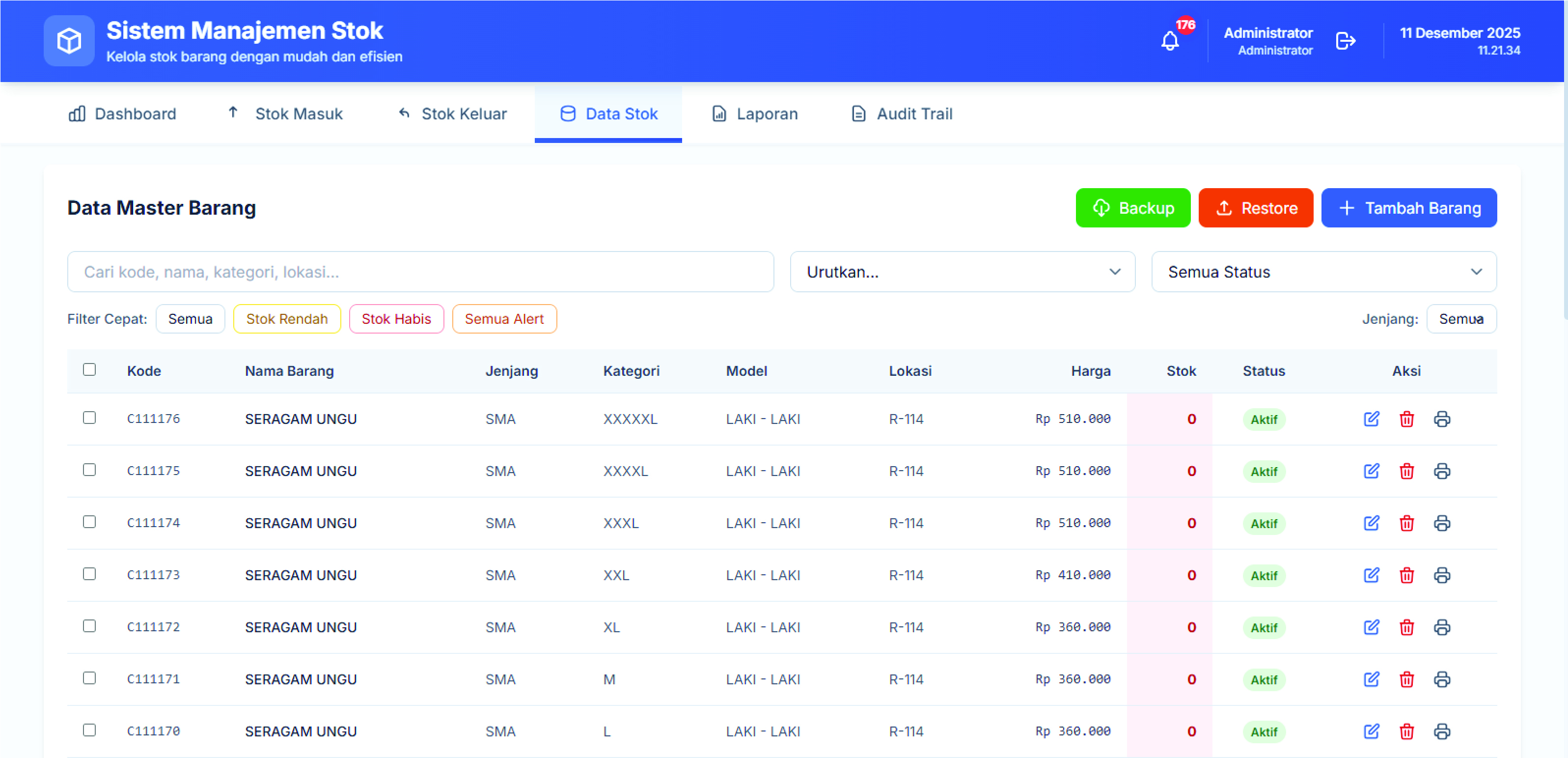Toggle the select-all checkbox in table header
Viewport: 1568px width, 758px height.
[89, 369]
